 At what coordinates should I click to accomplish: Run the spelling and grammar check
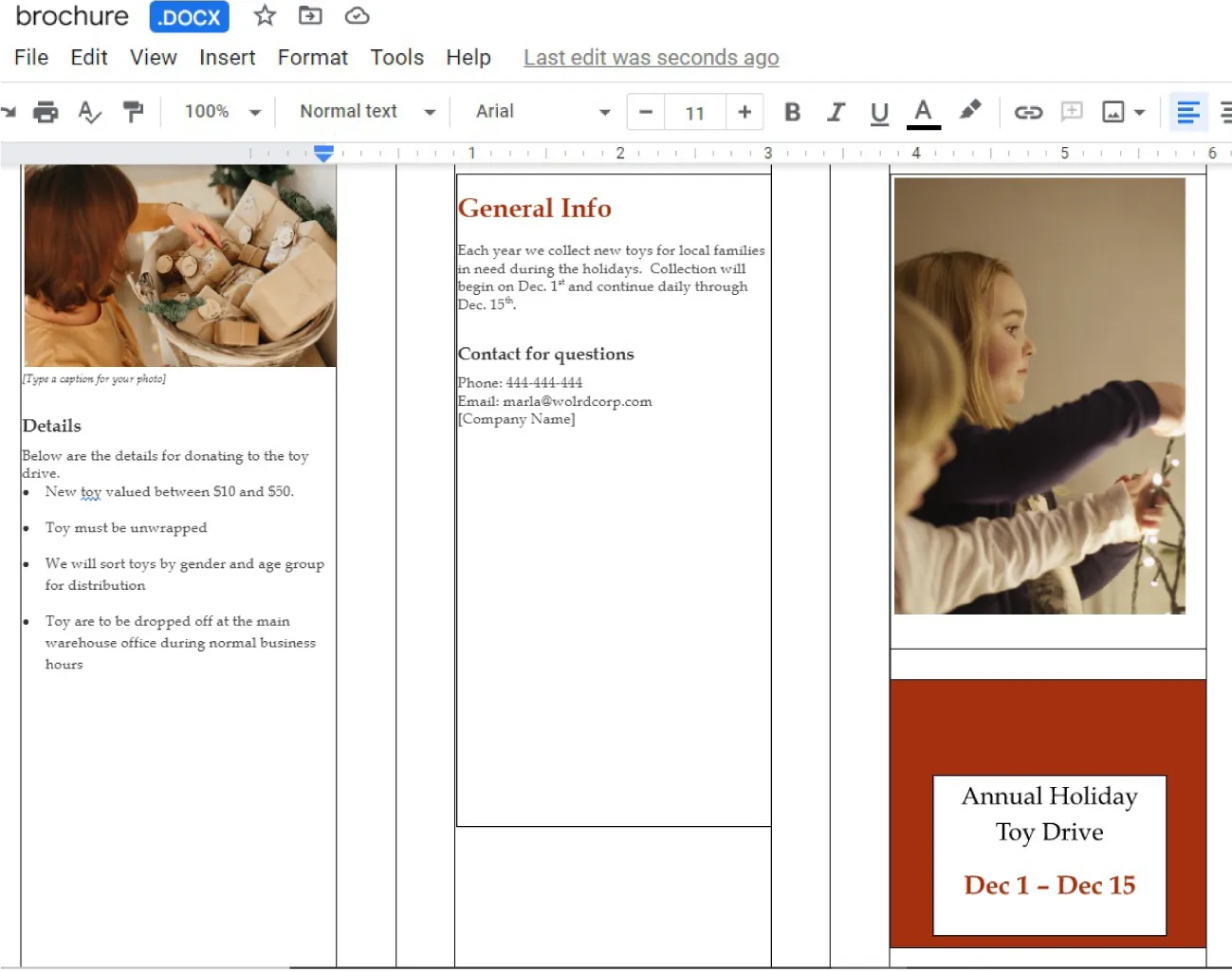[x=88, y=111]
